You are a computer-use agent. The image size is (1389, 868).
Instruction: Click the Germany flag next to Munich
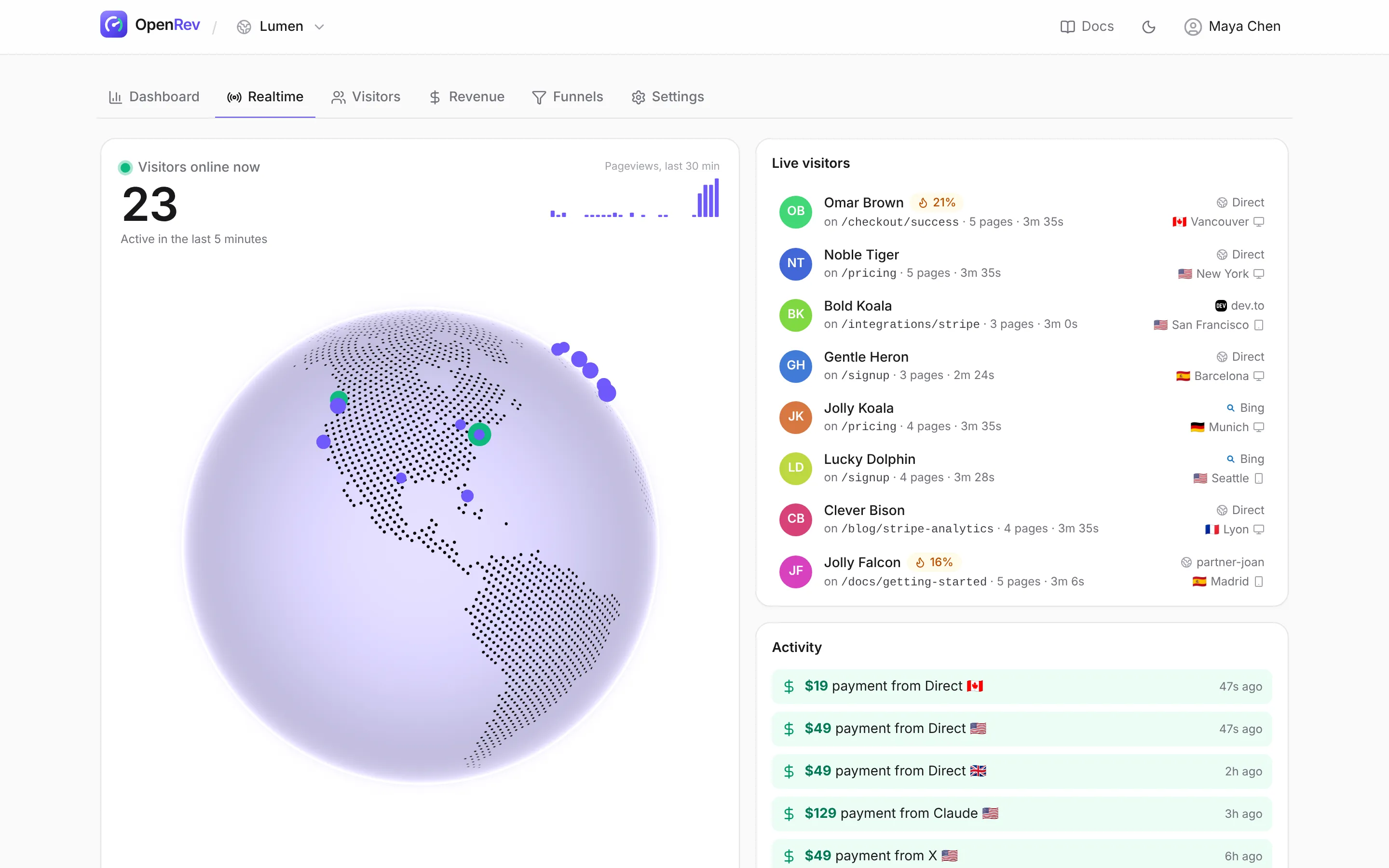(1198, 428)
